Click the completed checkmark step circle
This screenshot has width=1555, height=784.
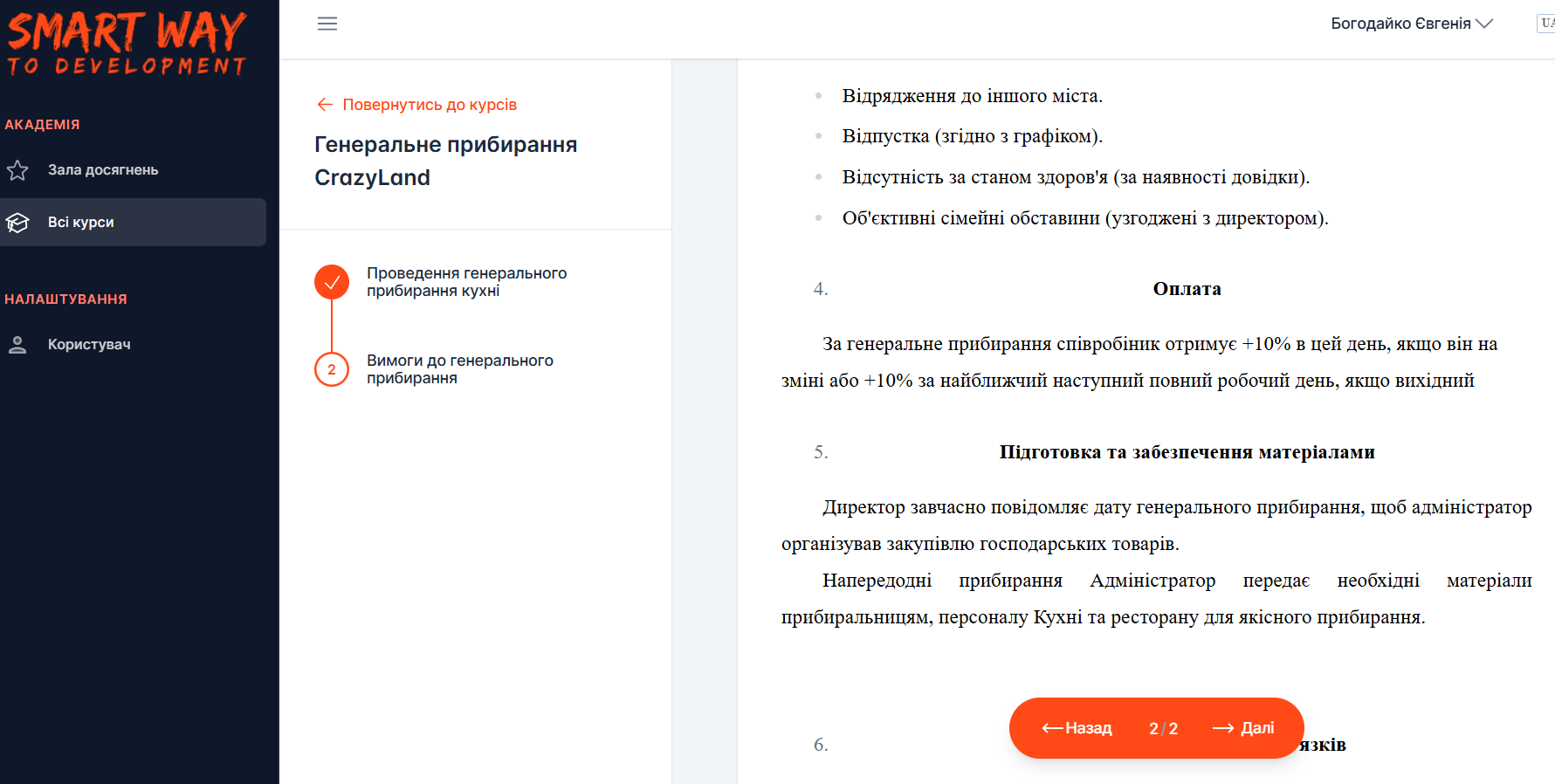click(332, 282)
